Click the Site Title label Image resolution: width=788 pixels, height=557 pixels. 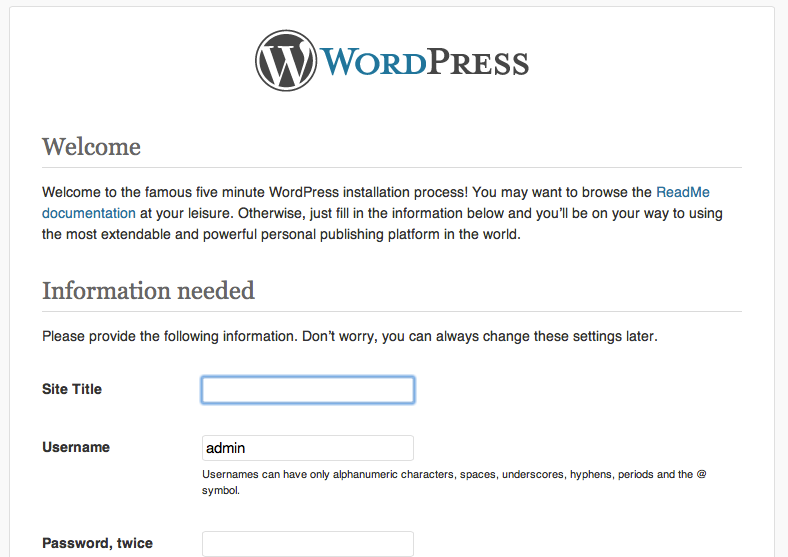pos(72,389)
